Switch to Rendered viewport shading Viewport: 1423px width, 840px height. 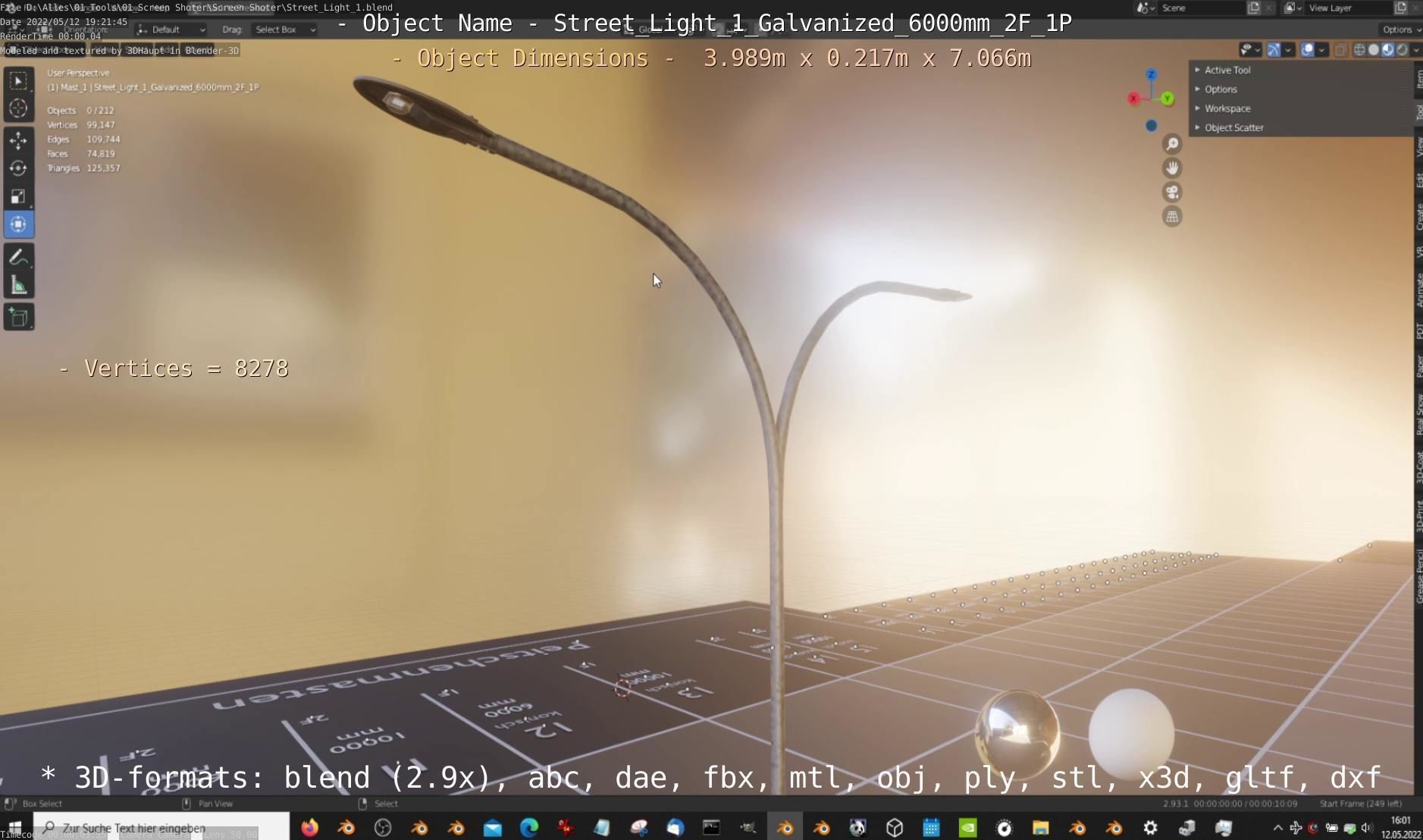(x=1402, y=50)
